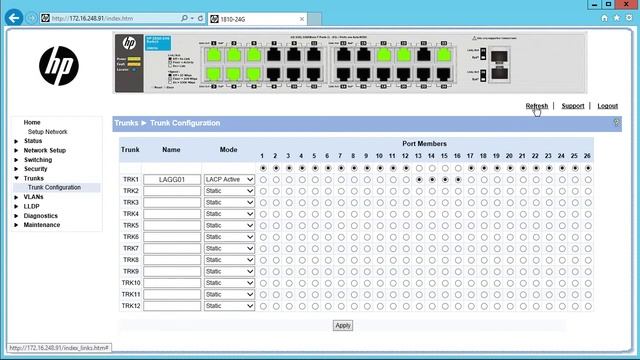Select TRK1 radio button for port 1

click(263, 180)
